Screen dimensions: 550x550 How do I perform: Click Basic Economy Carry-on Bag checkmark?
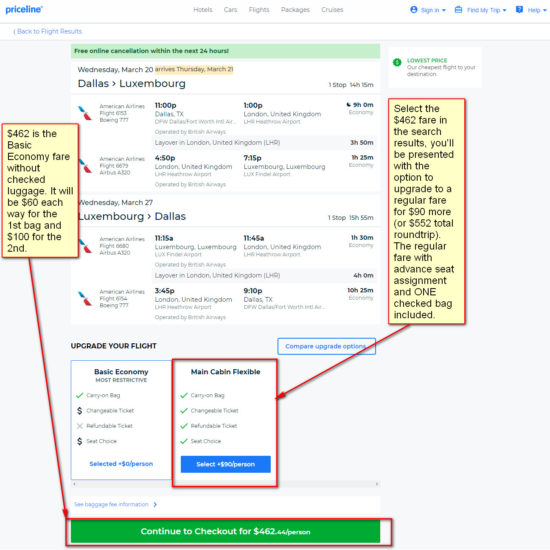pyautogui.click(x=80, y=395)
